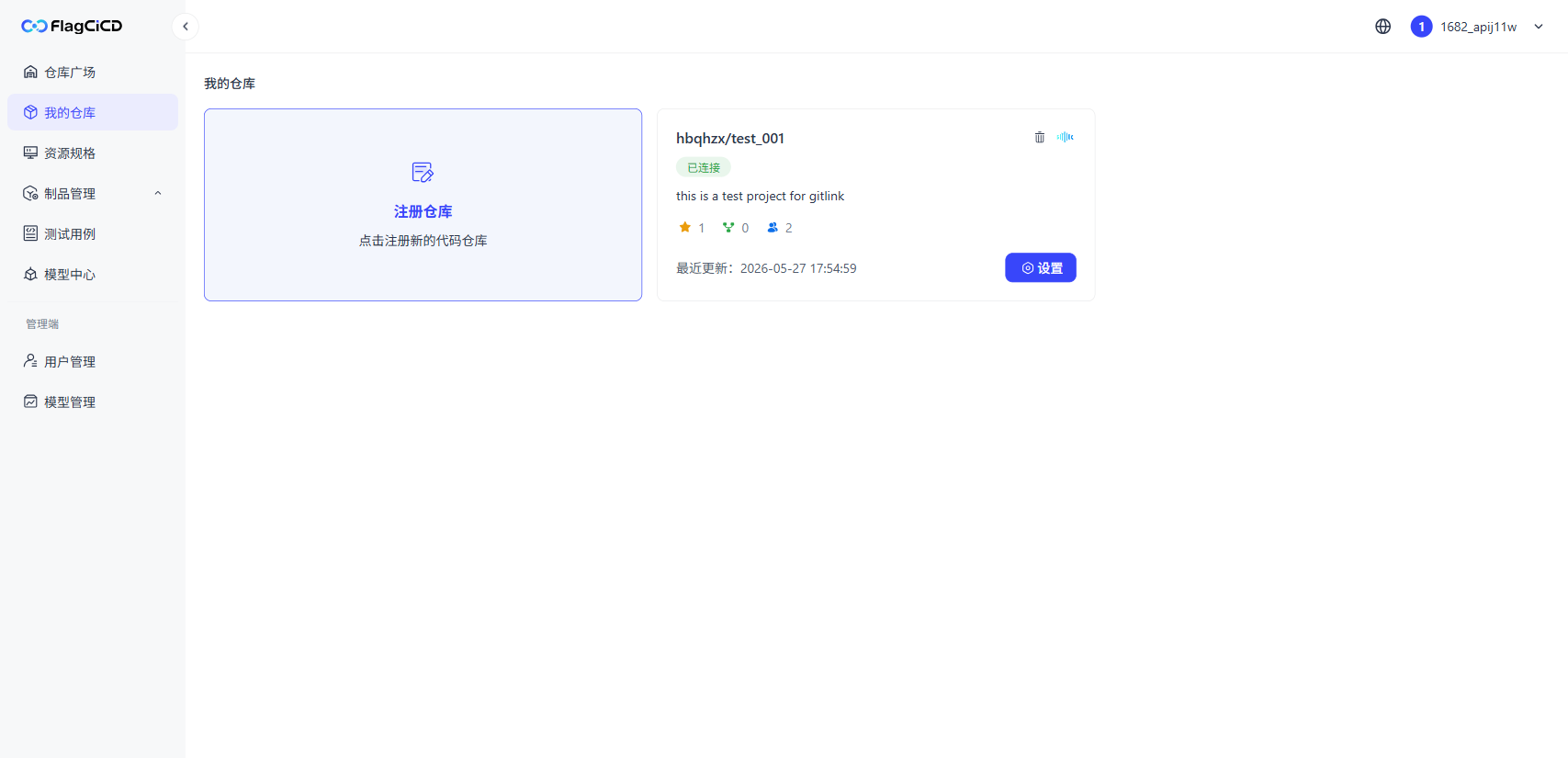Click the 测试用例 list icon
This screenshot has width=1568, height=758.
click(x=30, y=233)
